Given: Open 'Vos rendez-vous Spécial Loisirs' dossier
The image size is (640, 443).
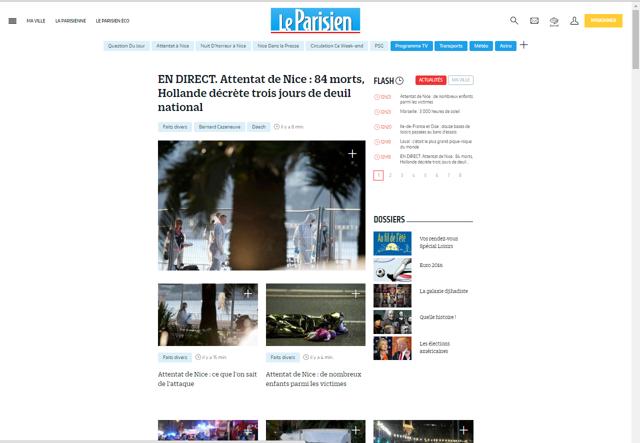Looking at the screenshot, I should pos(439,243).
